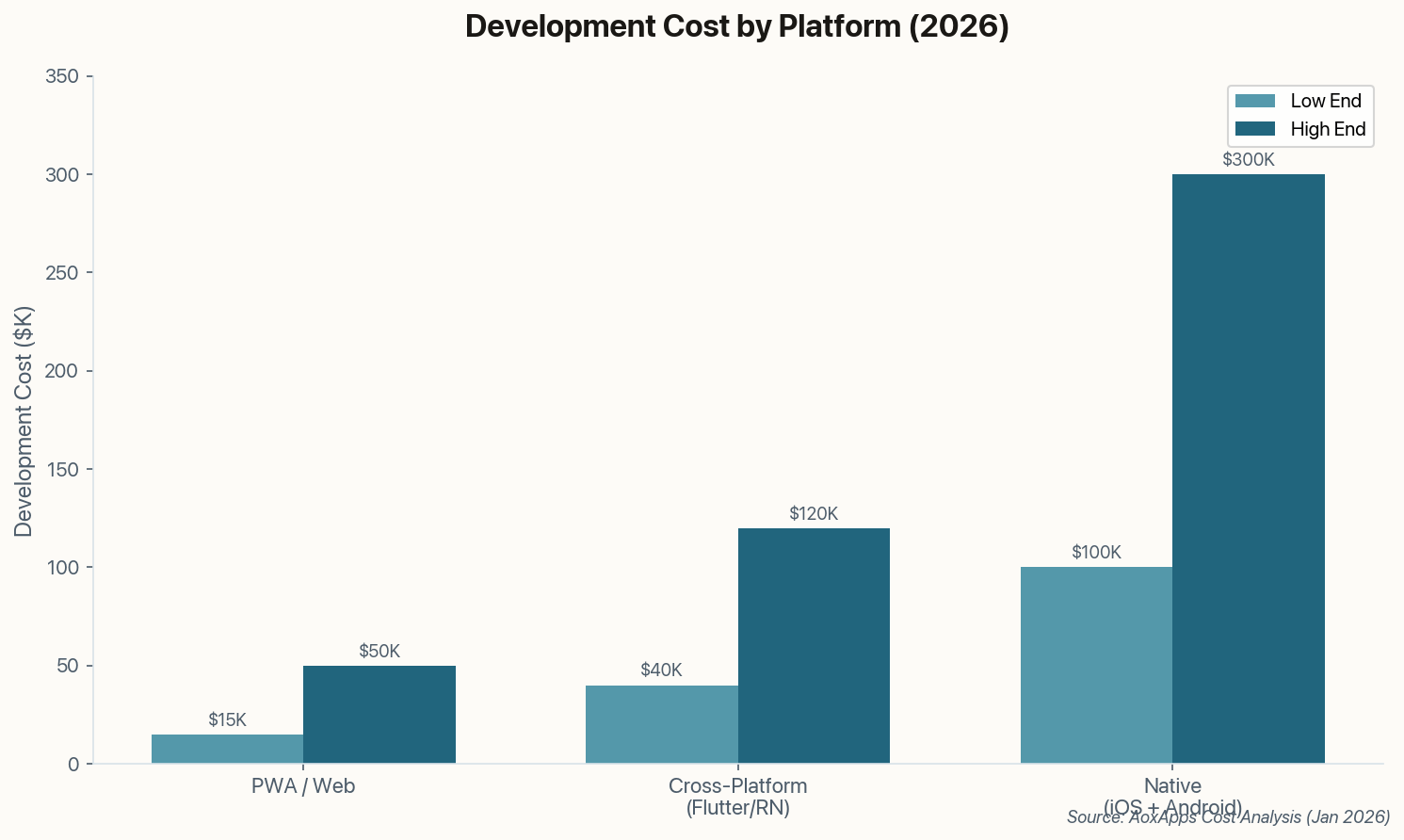Click the $40K Cross-Platform low-end bar
The image size is (1404, 840).
coord(661,725)
